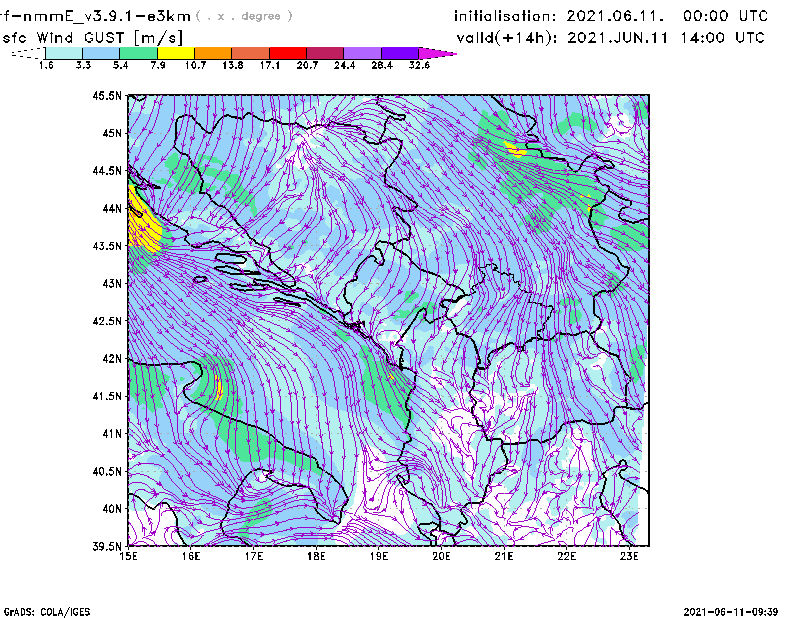Click the '44N' latitude label
The height and width of the screenshot is (618, 800).
click(x=112, y=208)
